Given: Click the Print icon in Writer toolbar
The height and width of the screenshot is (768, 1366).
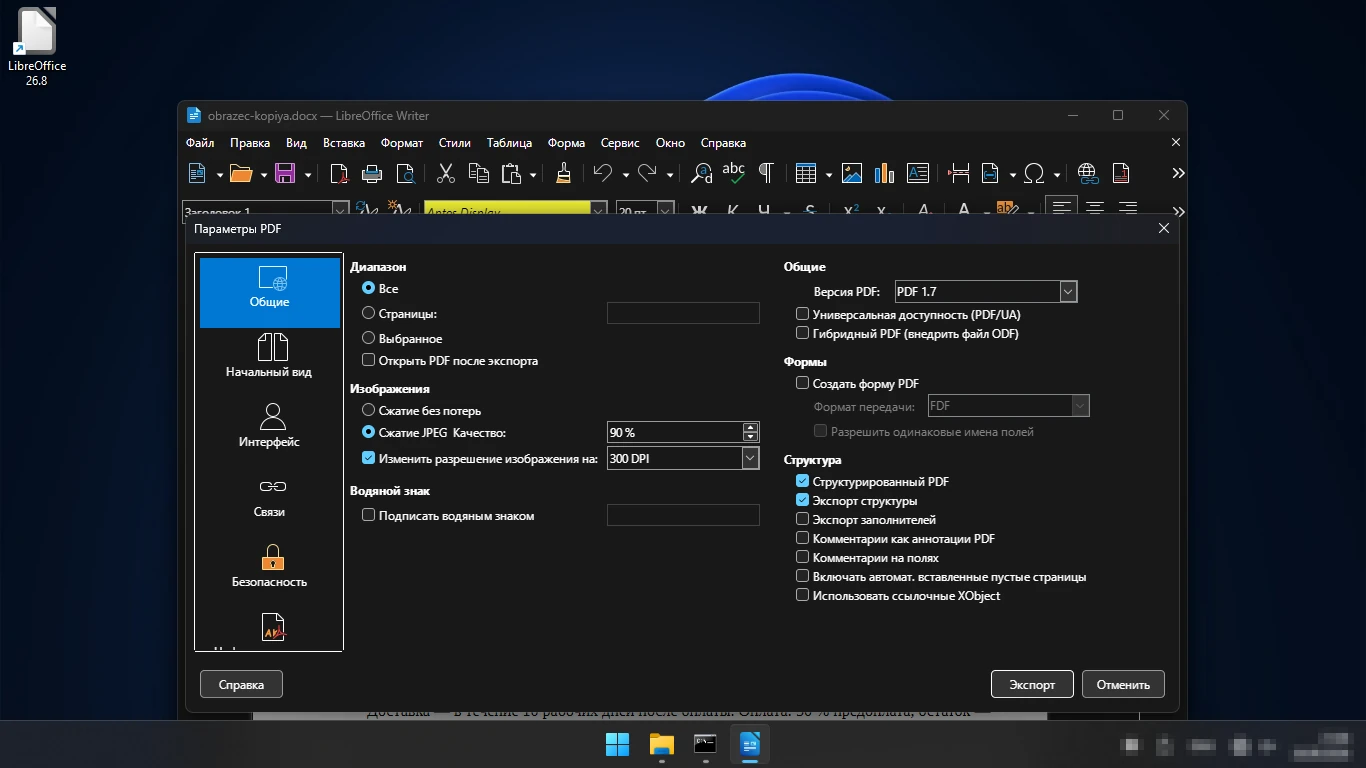Looking at the screenshot, I should tap(372, 173).
